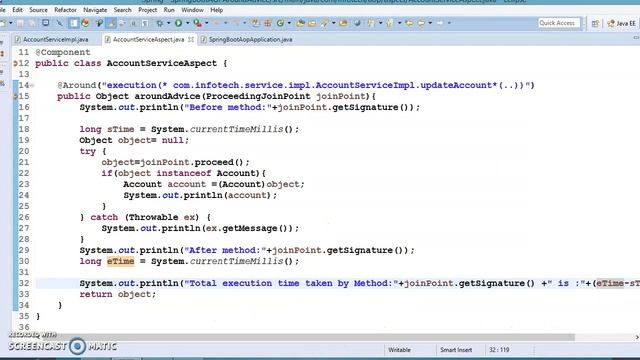Open the Debug dropdown arrow

[169, 23]
